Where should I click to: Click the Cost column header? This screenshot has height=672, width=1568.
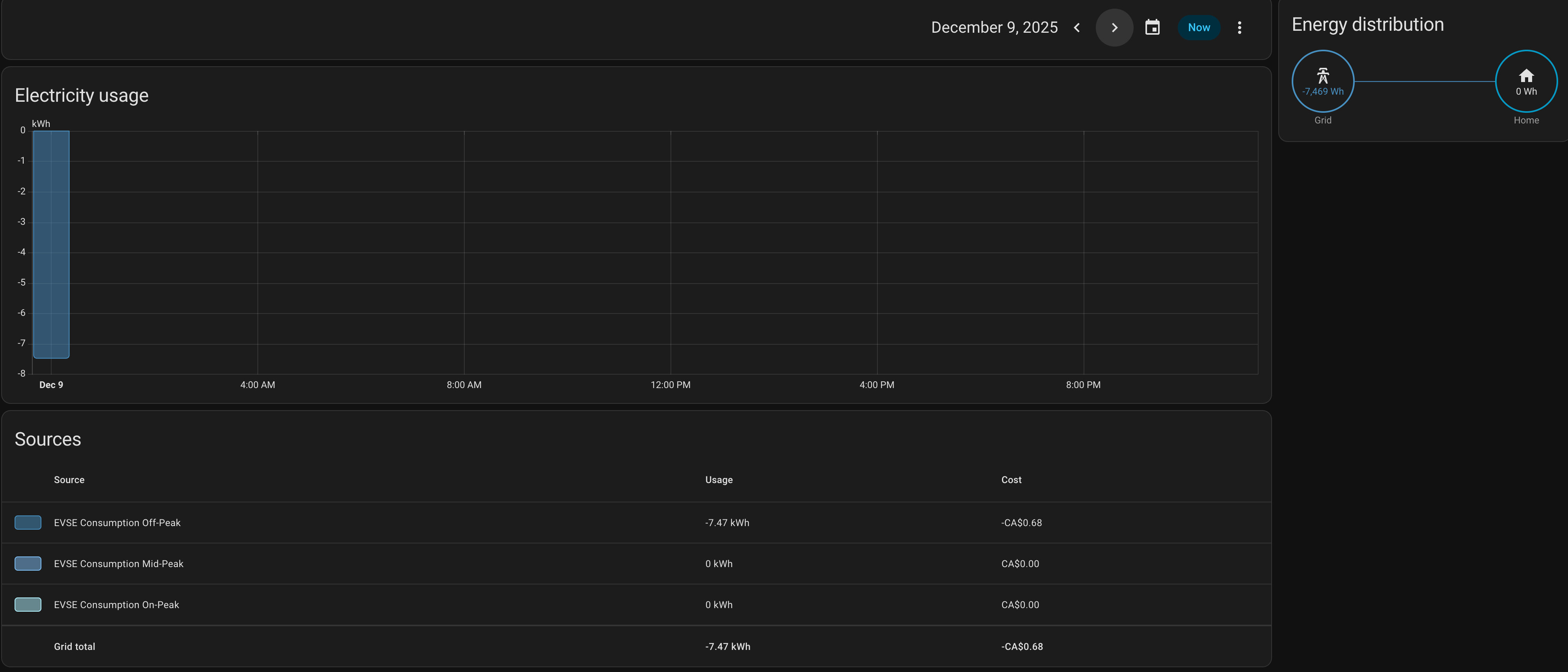1011,480
